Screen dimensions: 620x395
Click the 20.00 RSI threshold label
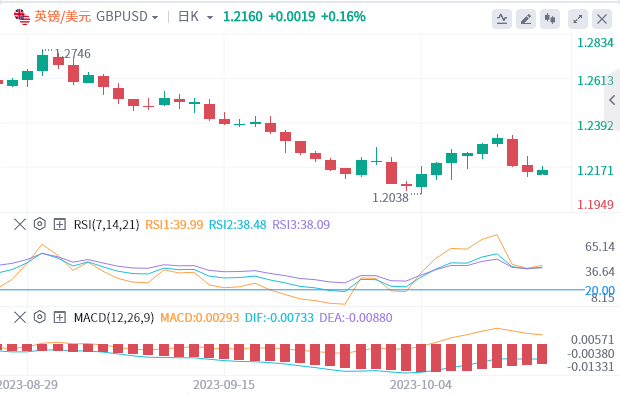point(600,291)
